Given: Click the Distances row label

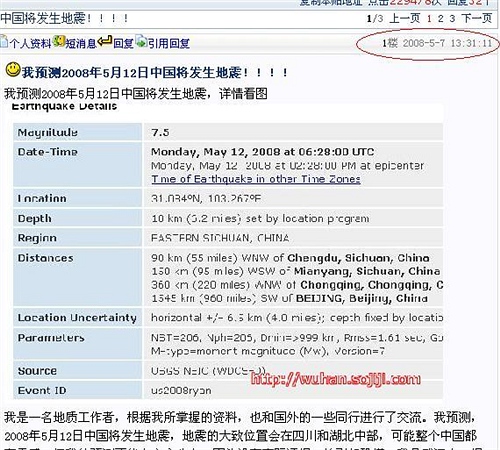Looking at the screenshot, I should click(x=45, y=258).
